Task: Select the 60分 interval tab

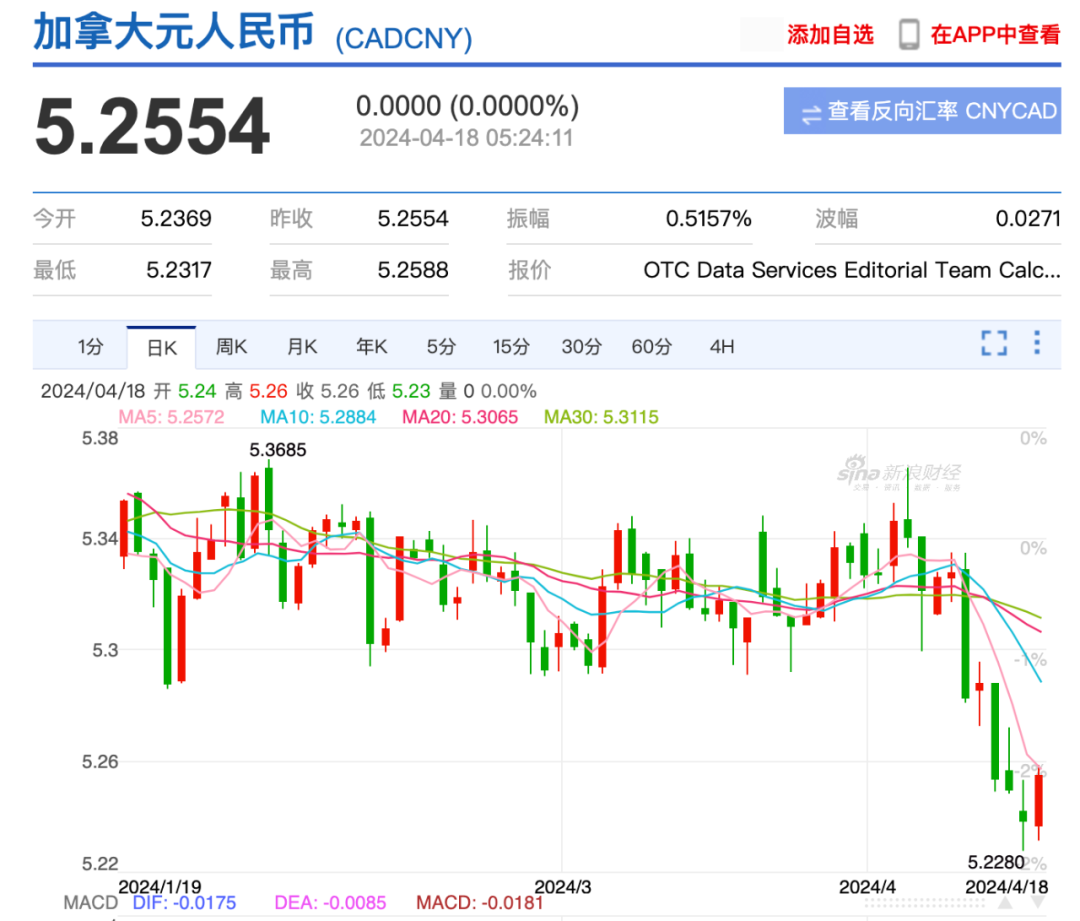Action: click(652, 346)
